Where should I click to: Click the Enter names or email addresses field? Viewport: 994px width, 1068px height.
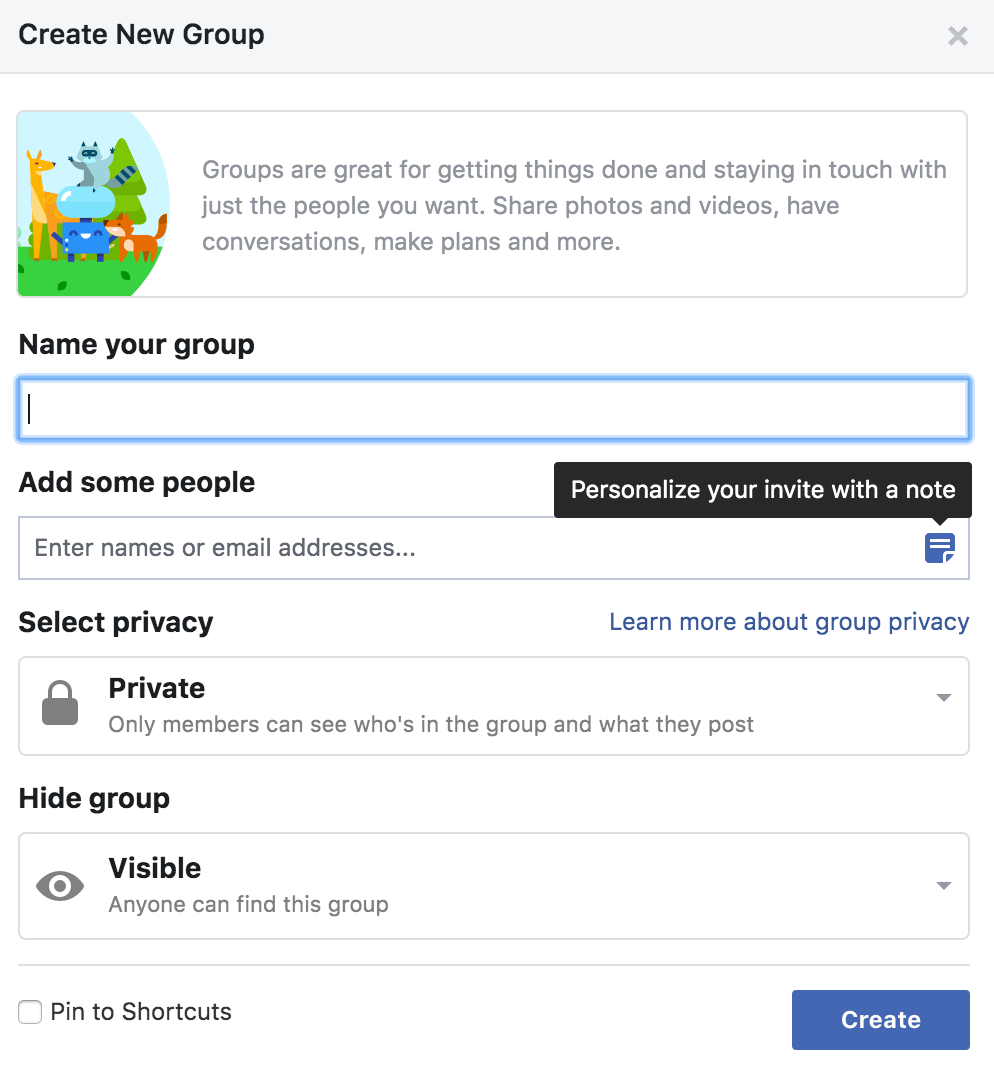point(400,548)
